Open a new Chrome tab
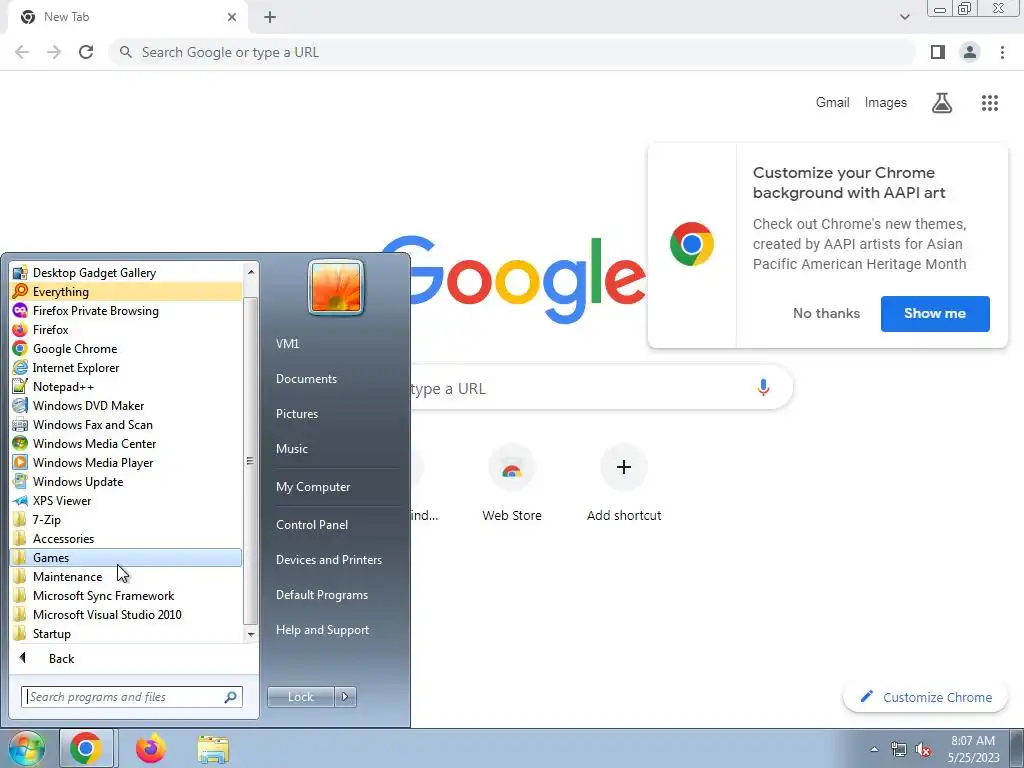This screenshot has width=1024, height=768. click(270, 17)
